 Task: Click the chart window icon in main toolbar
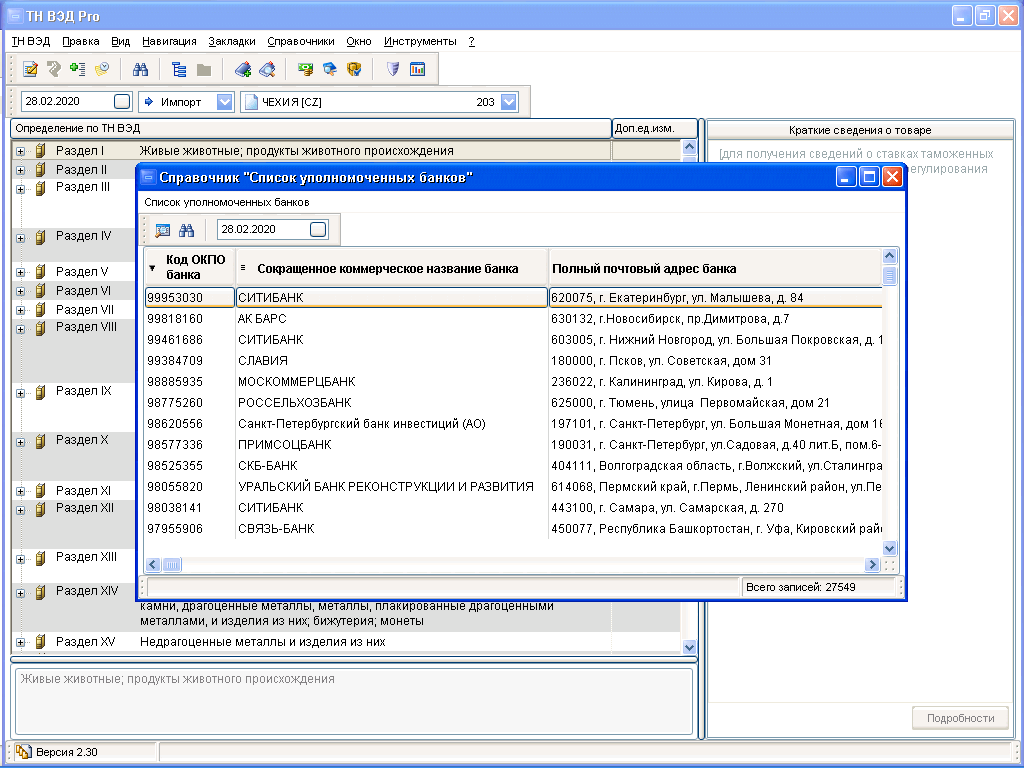tap(417, 69)
